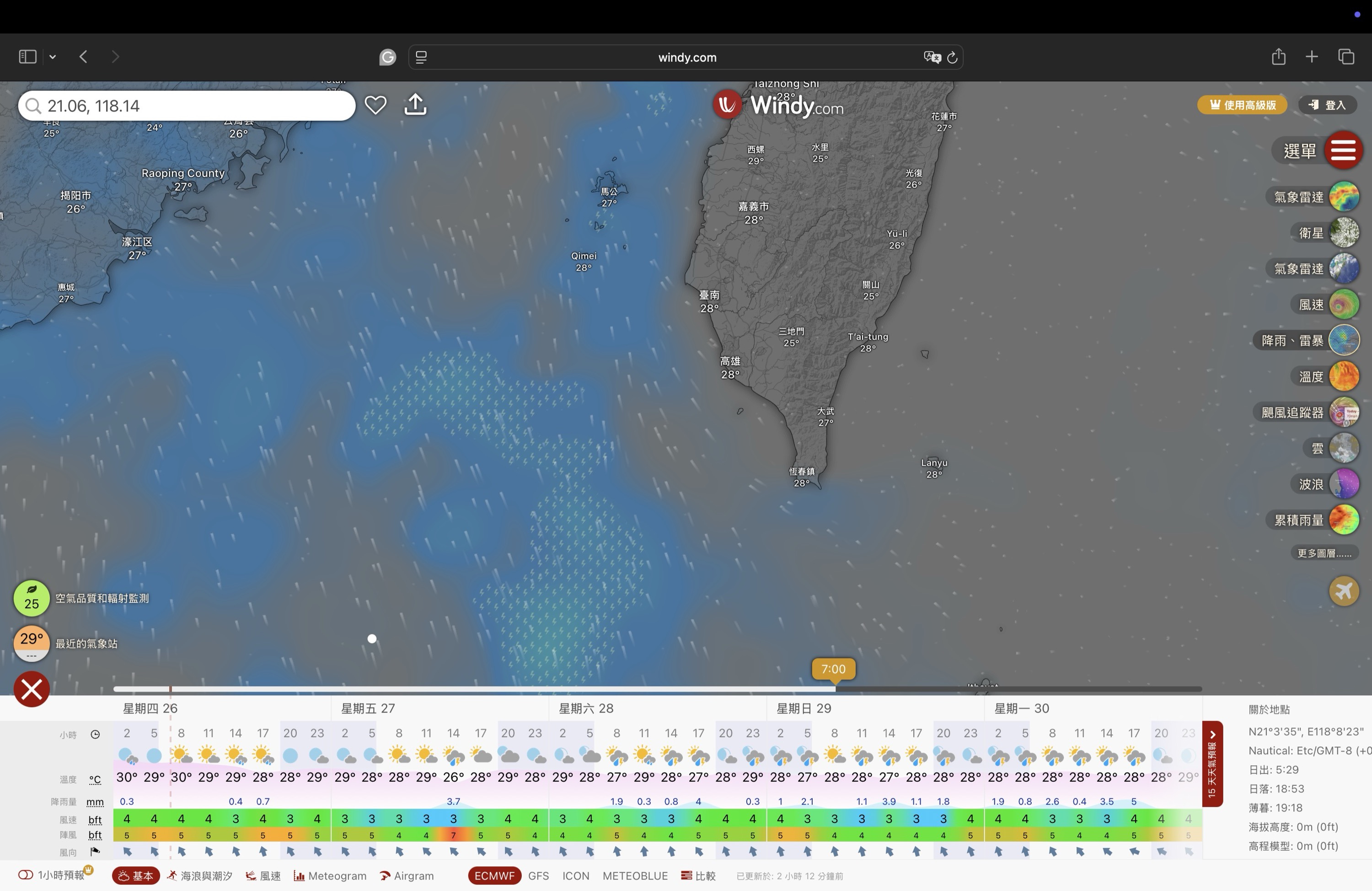Image resolution: width=1372 pixels, height=891 pixels.
Task: Show more layers (更多圖層)
Action: click(1324, 553)
